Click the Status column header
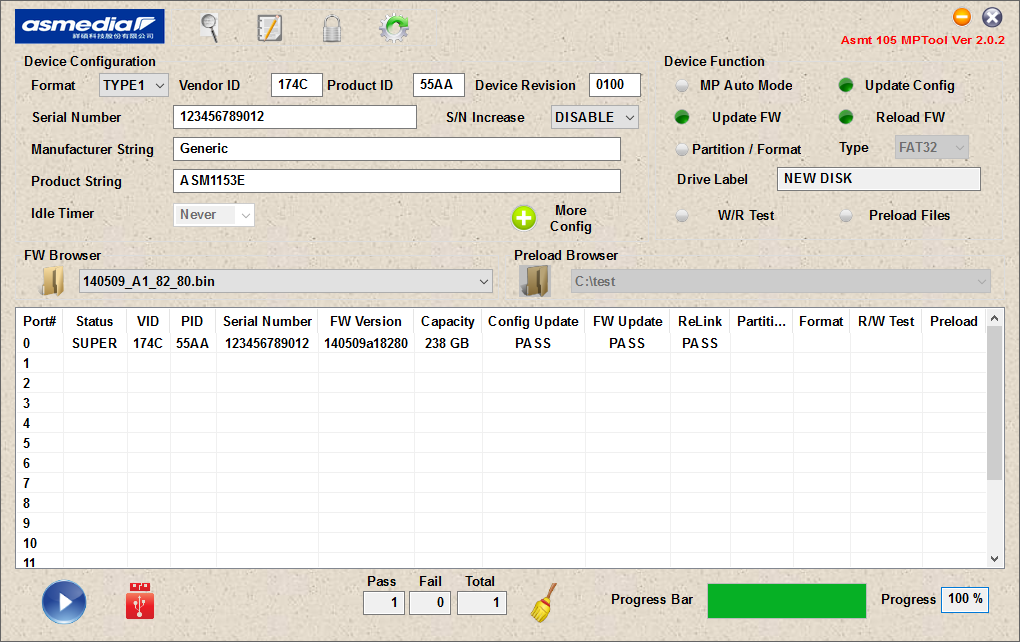This screenshot has height=642, width=1020. pyautogui.click(x=94, y=321)
